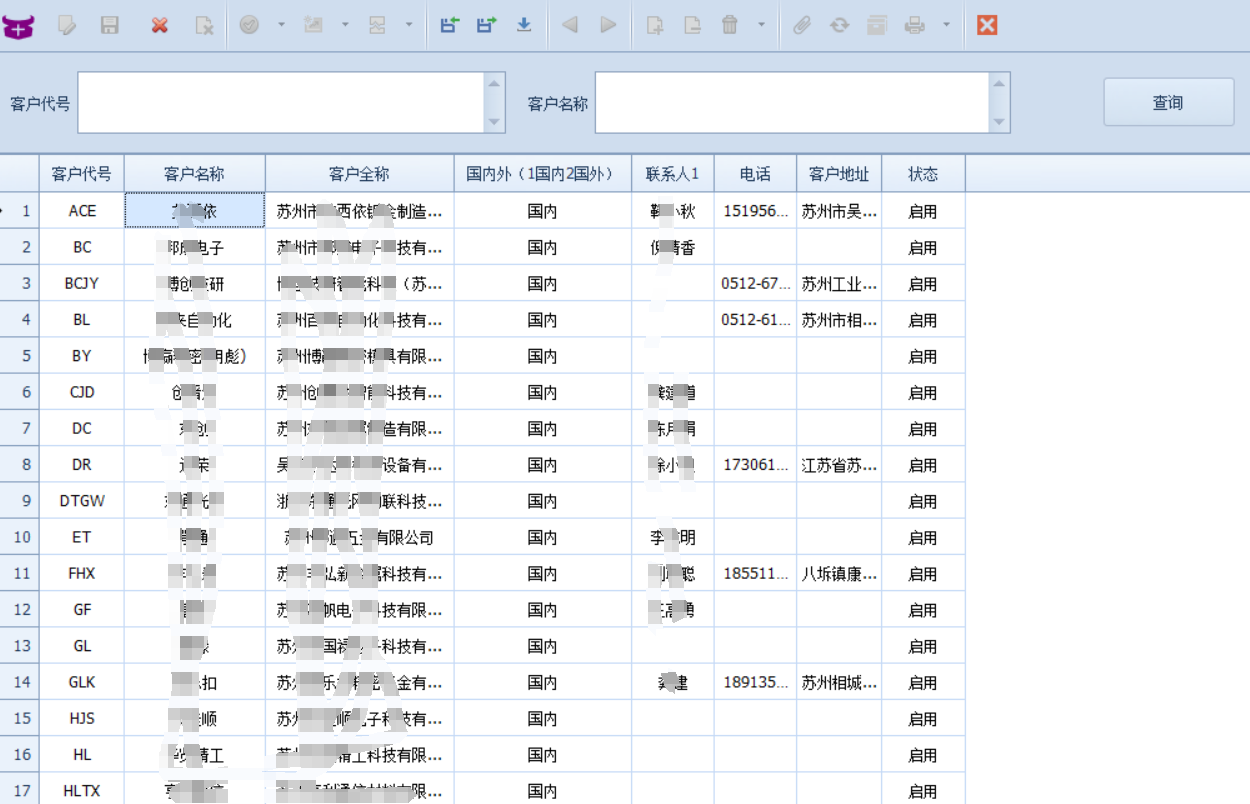Image resolution: width=1250 pixels, height=804 pixels.
Task: Click the archive box icon
Action: click(877, 25)
